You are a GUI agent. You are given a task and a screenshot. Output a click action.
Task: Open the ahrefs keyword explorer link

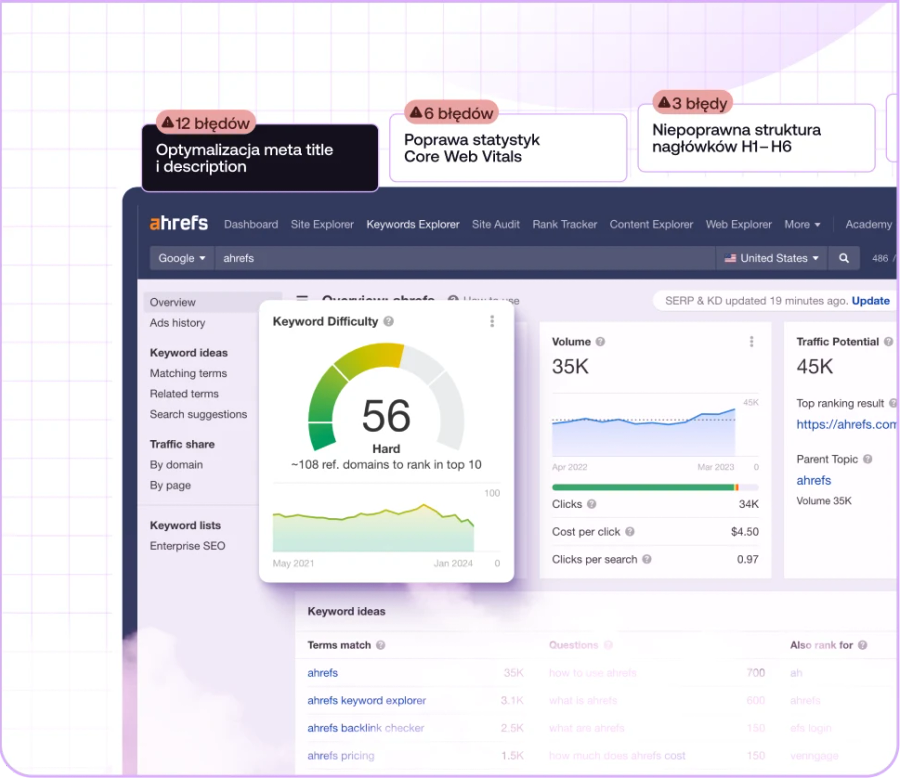(x=367, y=700)
